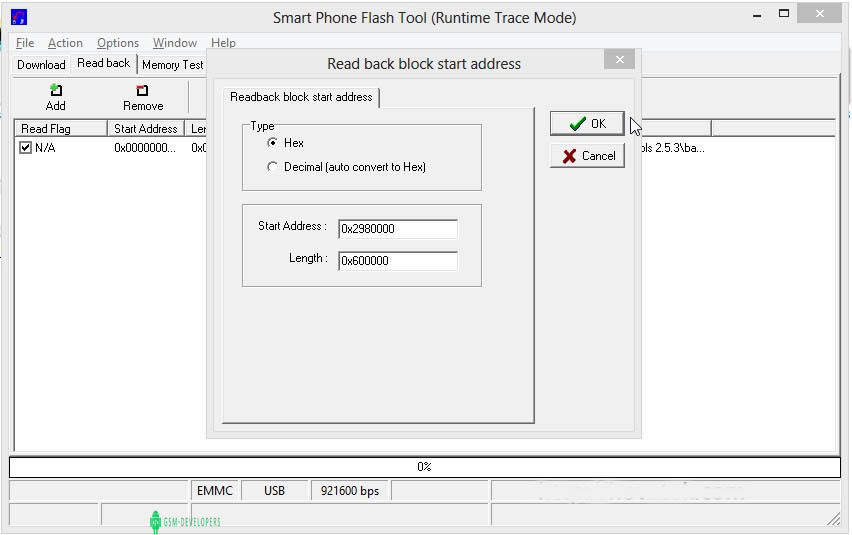This screenshot has height=535, width=852.
Task: Toggle the N/A read flag checkbox
Action: click(x=26, y=148)
